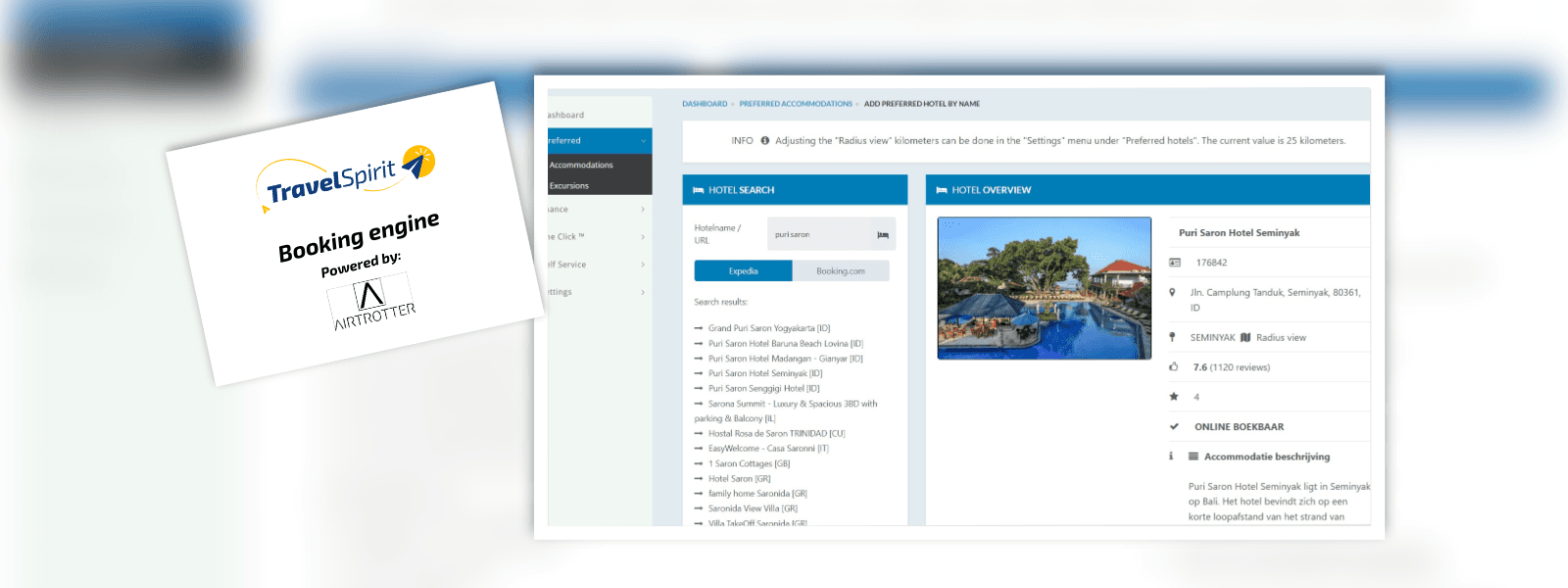Go to PREFERRED ACCOMMODATIONS breadcrumb link
The height and width of the screenshot is (588, 1568).
point(796,104)
